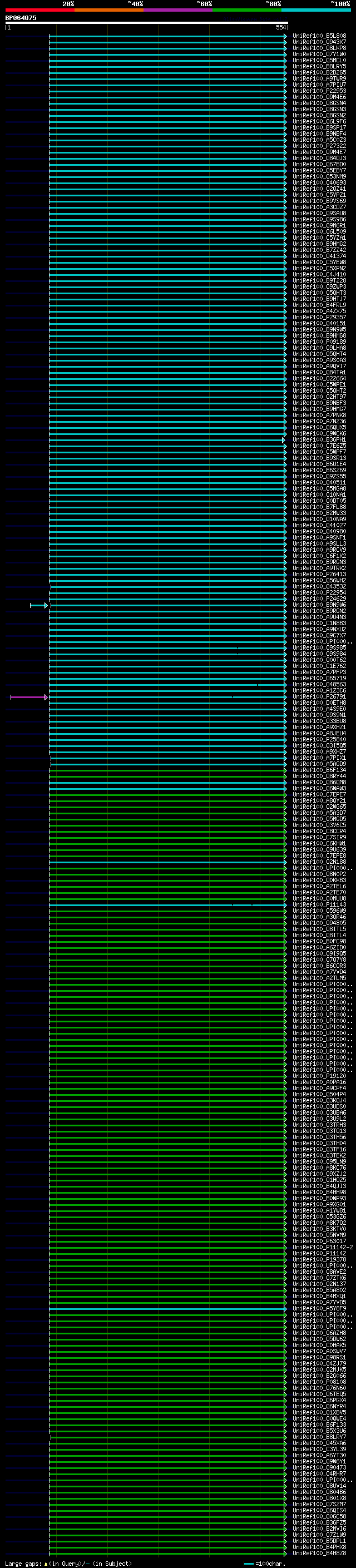Open hit UniRef100_B8LRY7
356x1568 pixels.
319,1437
